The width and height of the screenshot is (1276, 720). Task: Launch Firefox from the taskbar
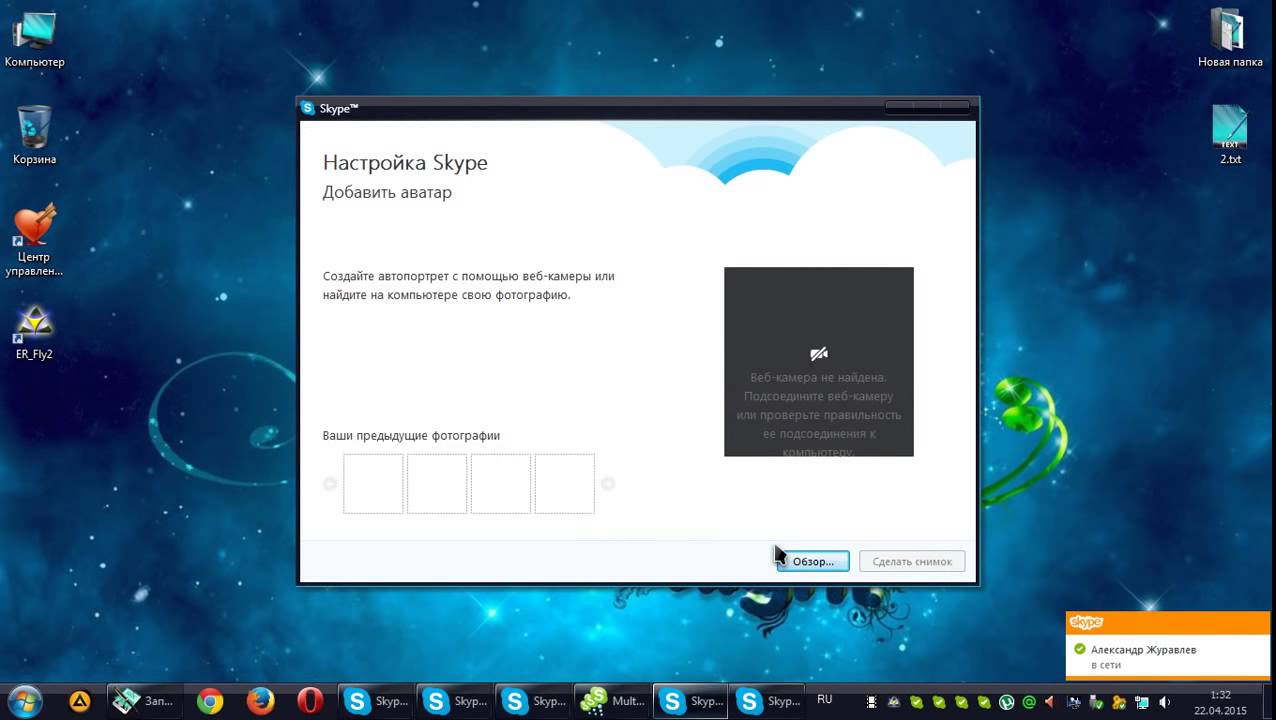[x=260, y=701]
